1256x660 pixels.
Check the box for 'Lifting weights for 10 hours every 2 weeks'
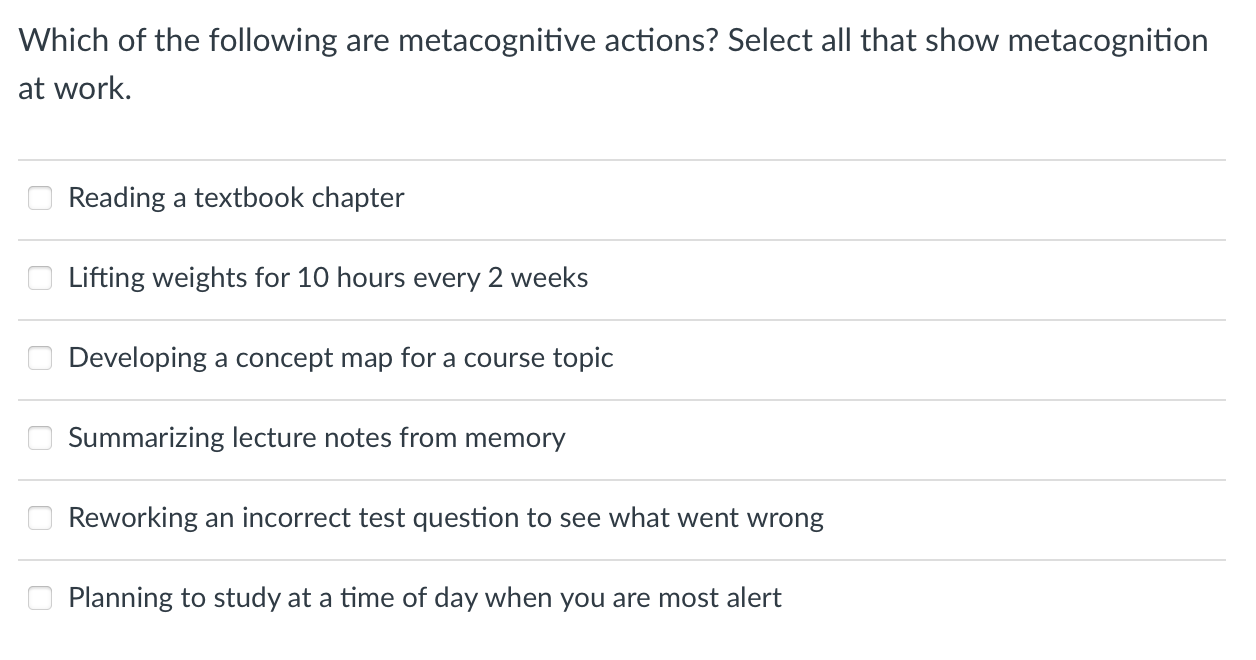tap(39, 278)
